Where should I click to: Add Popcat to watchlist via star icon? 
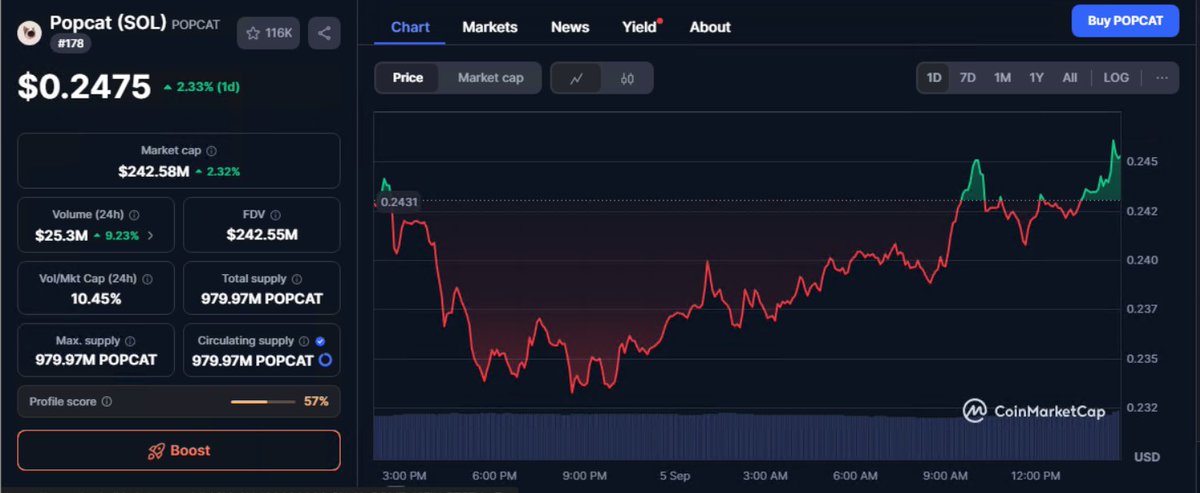[254, 33]
